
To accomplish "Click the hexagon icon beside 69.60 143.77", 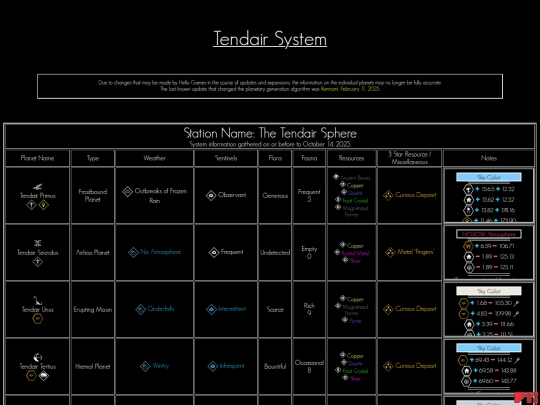I will [466, 381].
